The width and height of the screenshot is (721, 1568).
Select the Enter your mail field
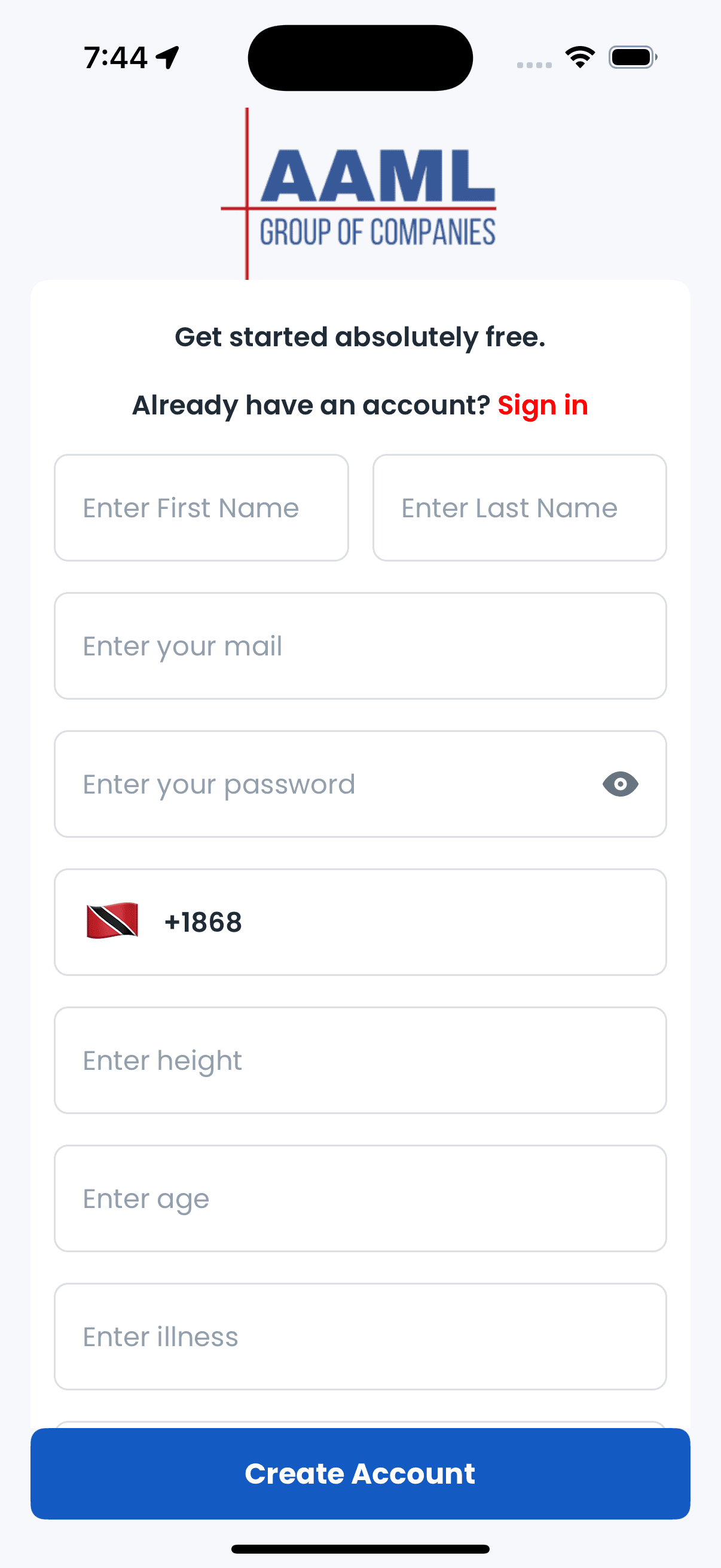point(360,646)
